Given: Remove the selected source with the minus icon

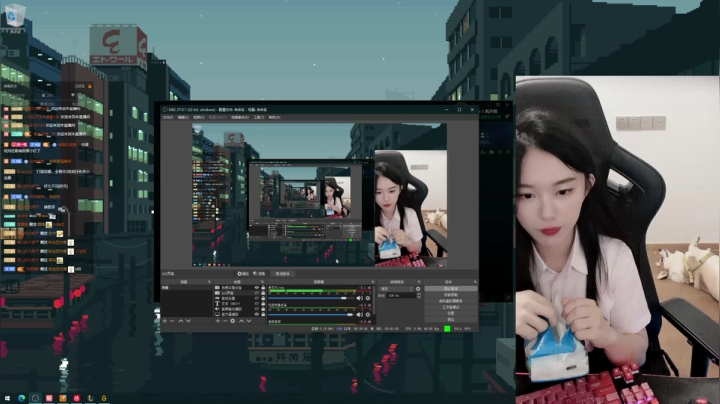Looking at the screenshot, I should point(225,321).
